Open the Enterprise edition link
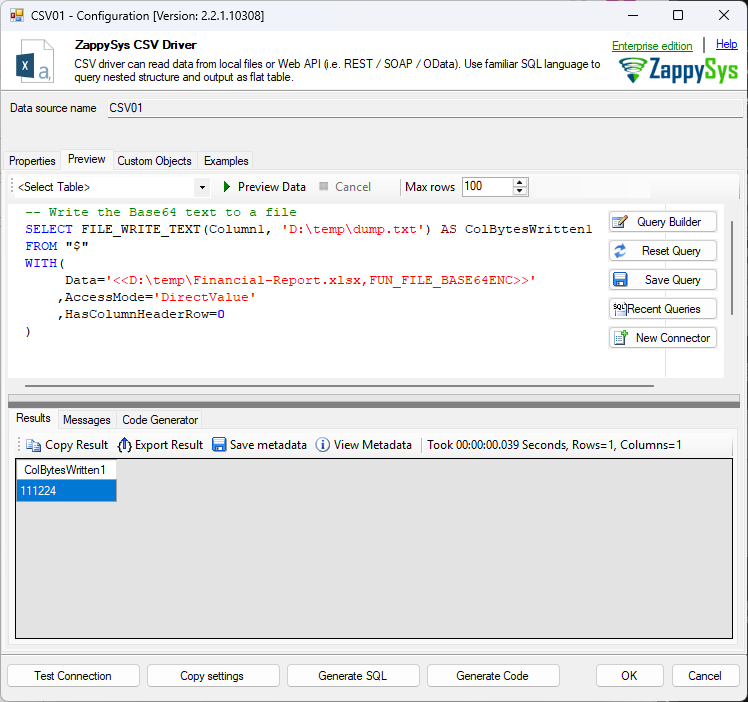This screenshot has width=748, height=702. (x=652, y=46)
